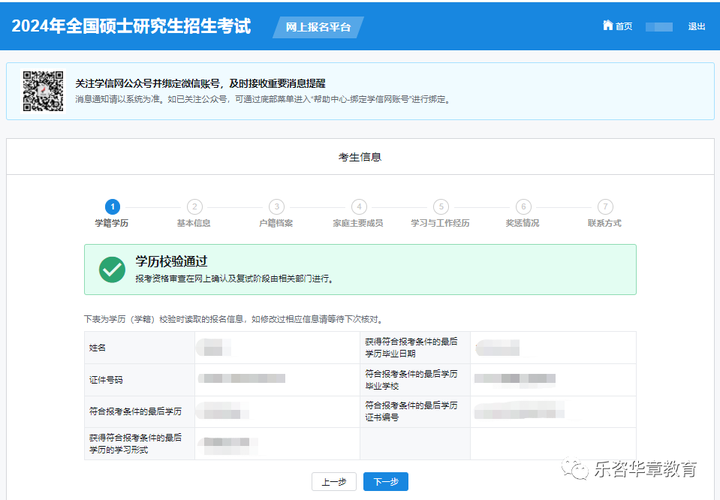
Task: Click the WeChat QR code image
Action: tap(42, 91)
